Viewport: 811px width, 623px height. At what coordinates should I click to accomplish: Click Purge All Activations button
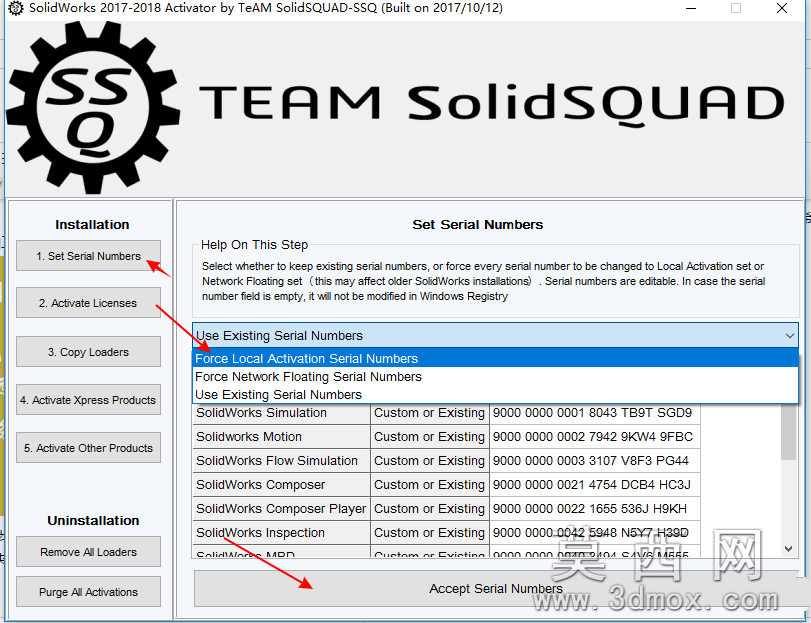pyautogui.click(x=88, y=591)
